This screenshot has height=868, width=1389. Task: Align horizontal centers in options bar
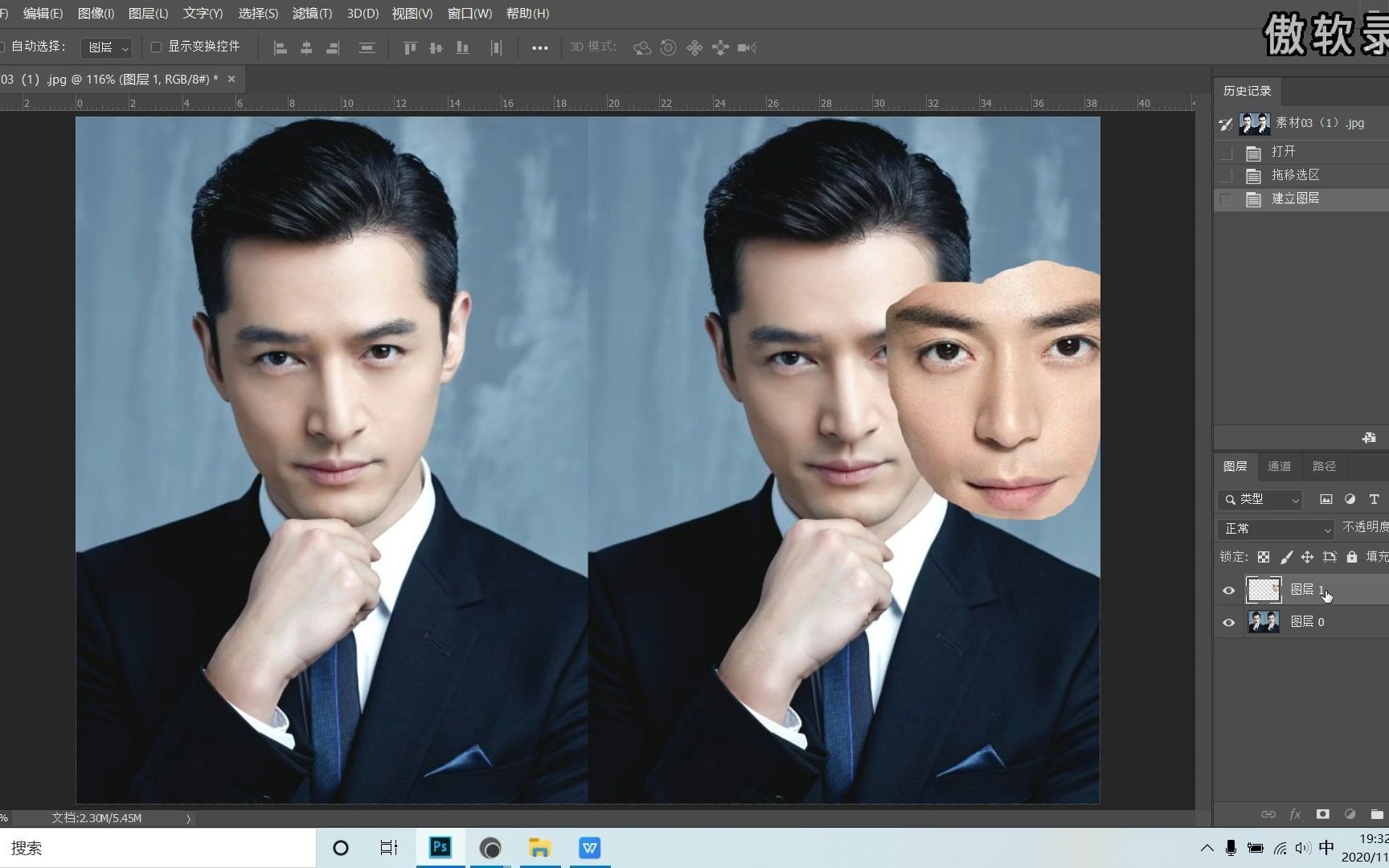coord(306,48)
